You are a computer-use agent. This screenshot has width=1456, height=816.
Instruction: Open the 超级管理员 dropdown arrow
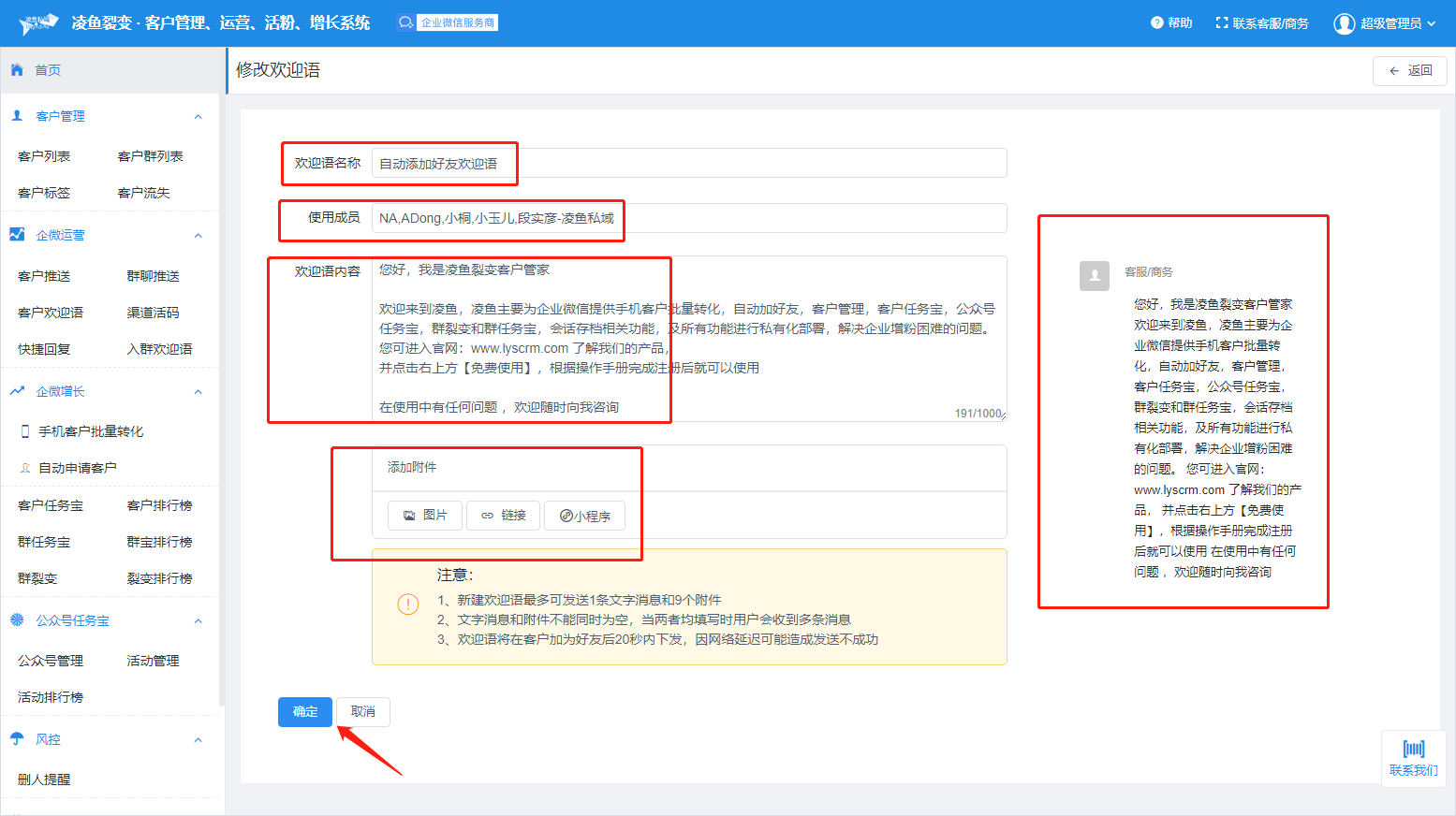pyautogui.click(x=1431, y=23)
